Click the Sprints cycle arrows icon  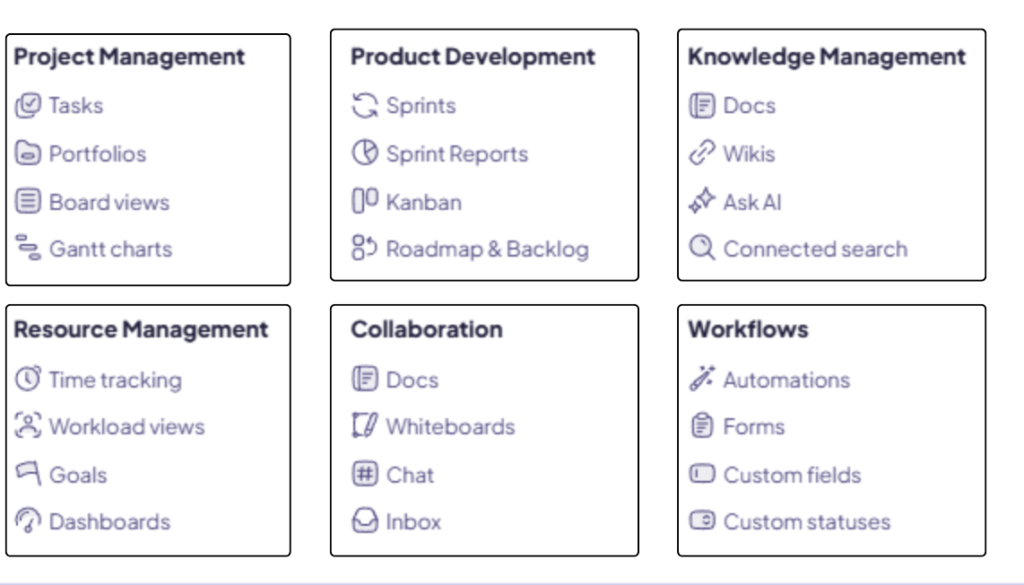click(x=364, y=105)
